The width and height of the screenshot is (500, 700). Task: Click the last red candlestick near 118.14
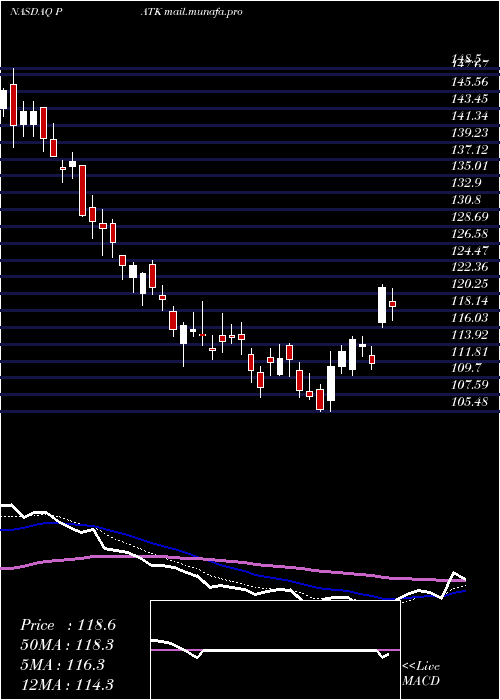[392, 304]
